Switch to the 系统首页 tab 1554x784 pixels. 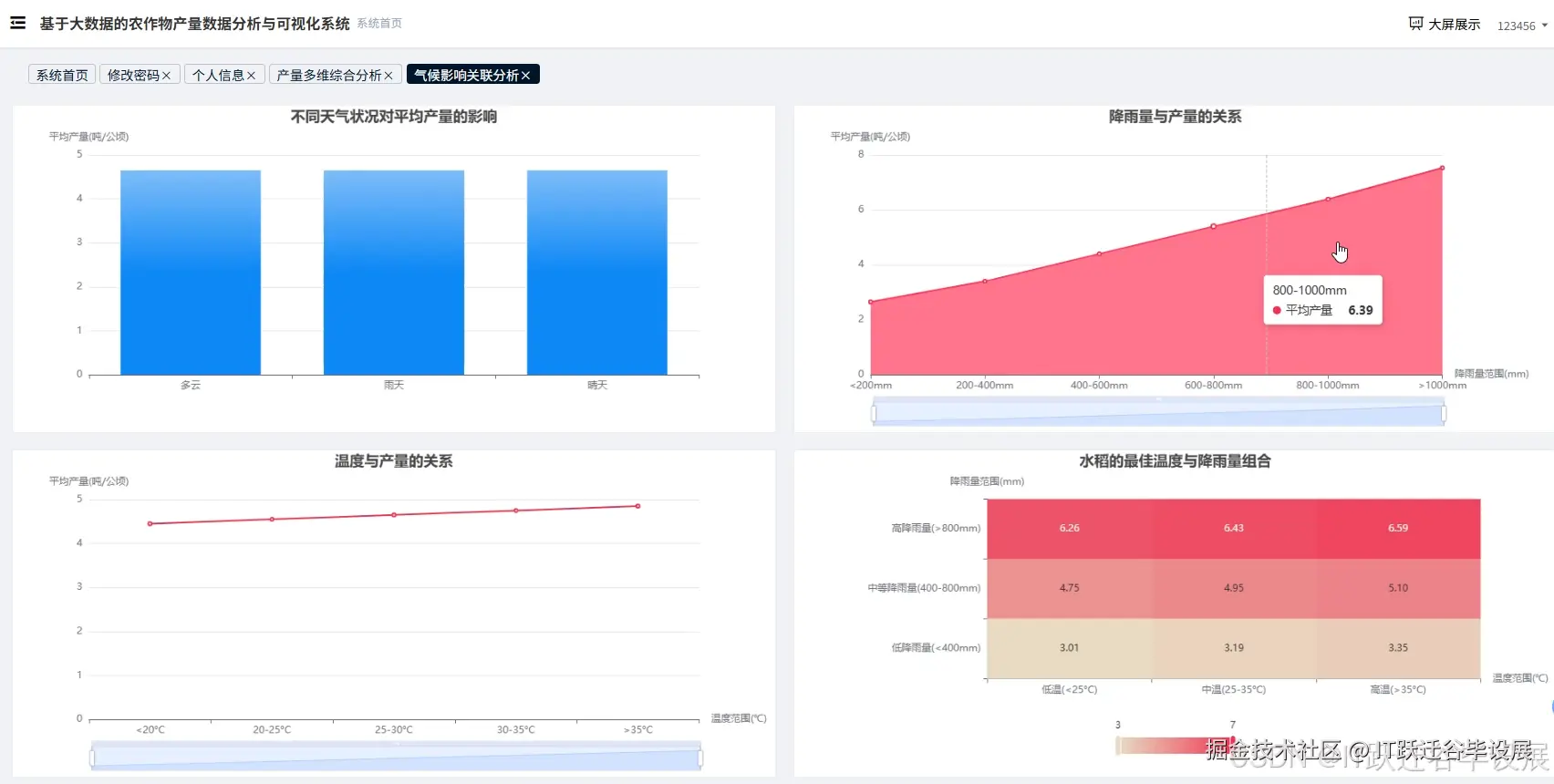click(62, 75)
